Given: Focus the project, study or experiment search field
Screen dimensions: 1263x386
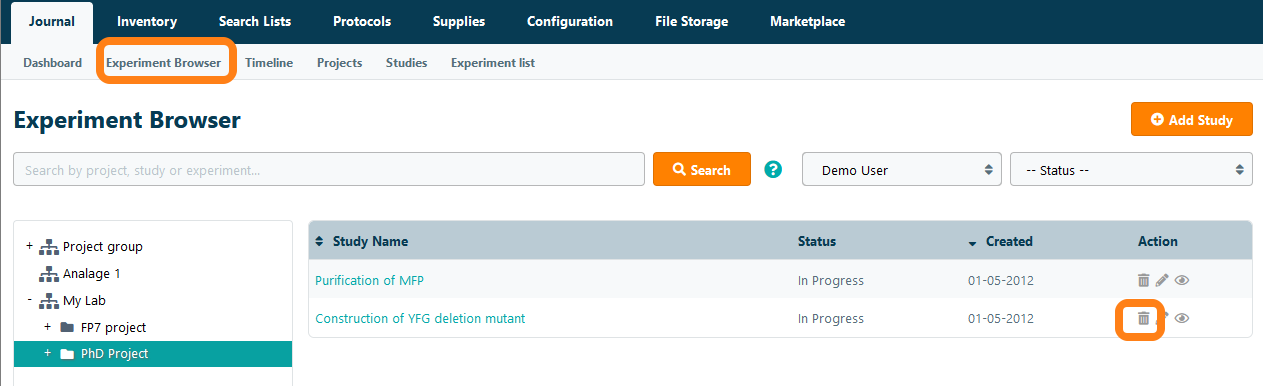Looking at the screenshot, I should [329, 169].
